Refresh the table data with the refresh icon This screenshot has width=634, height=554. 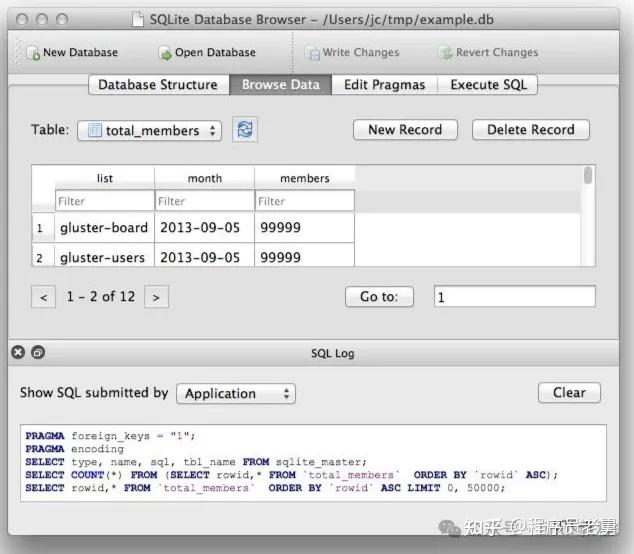(x=245, y=129)
